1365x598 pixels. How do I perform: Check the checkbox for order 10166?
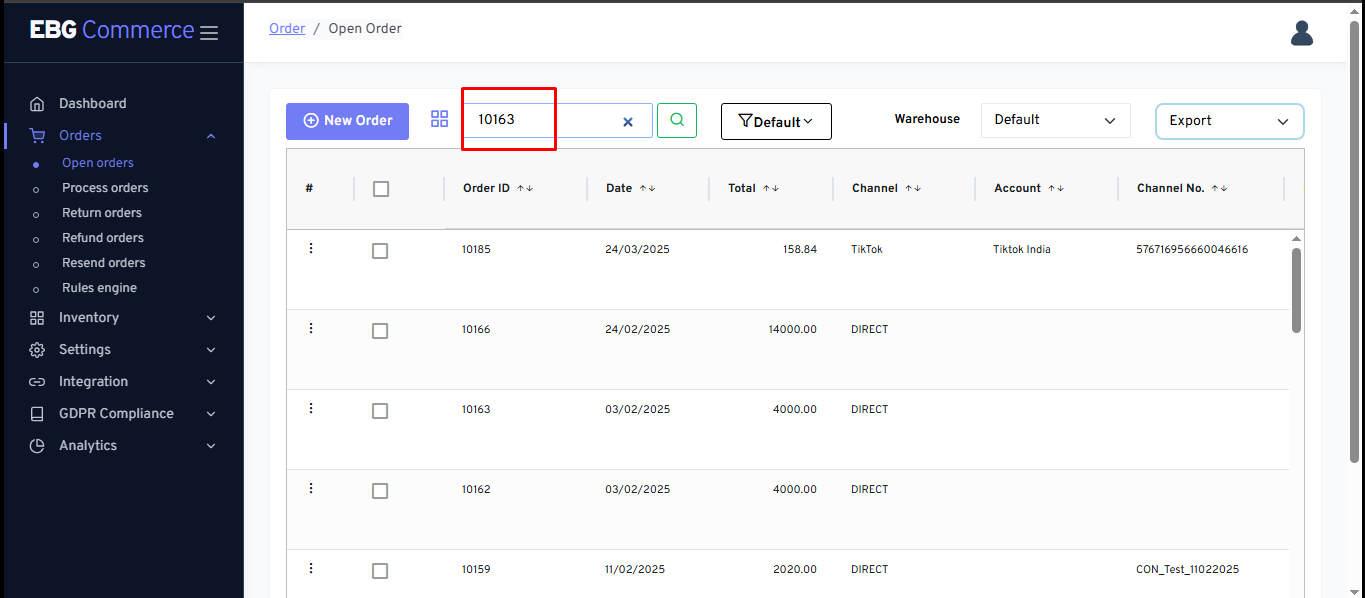click(380, 331)
